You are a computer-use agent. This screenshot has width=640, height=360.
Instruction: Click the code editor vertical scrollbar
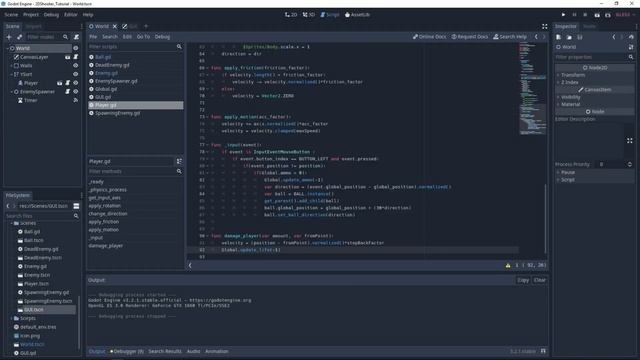pyautogui.click(x=545, y=218)
